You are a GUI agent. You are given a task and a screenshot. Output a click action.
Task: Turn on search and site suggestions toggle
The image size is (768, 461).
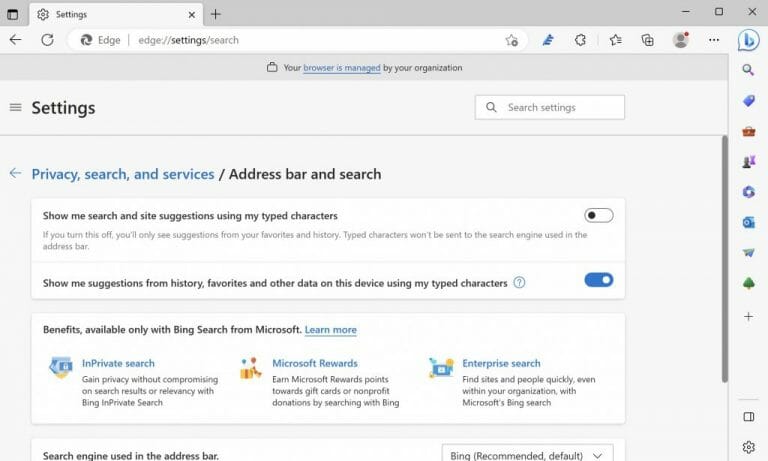(x=599, y=215)
